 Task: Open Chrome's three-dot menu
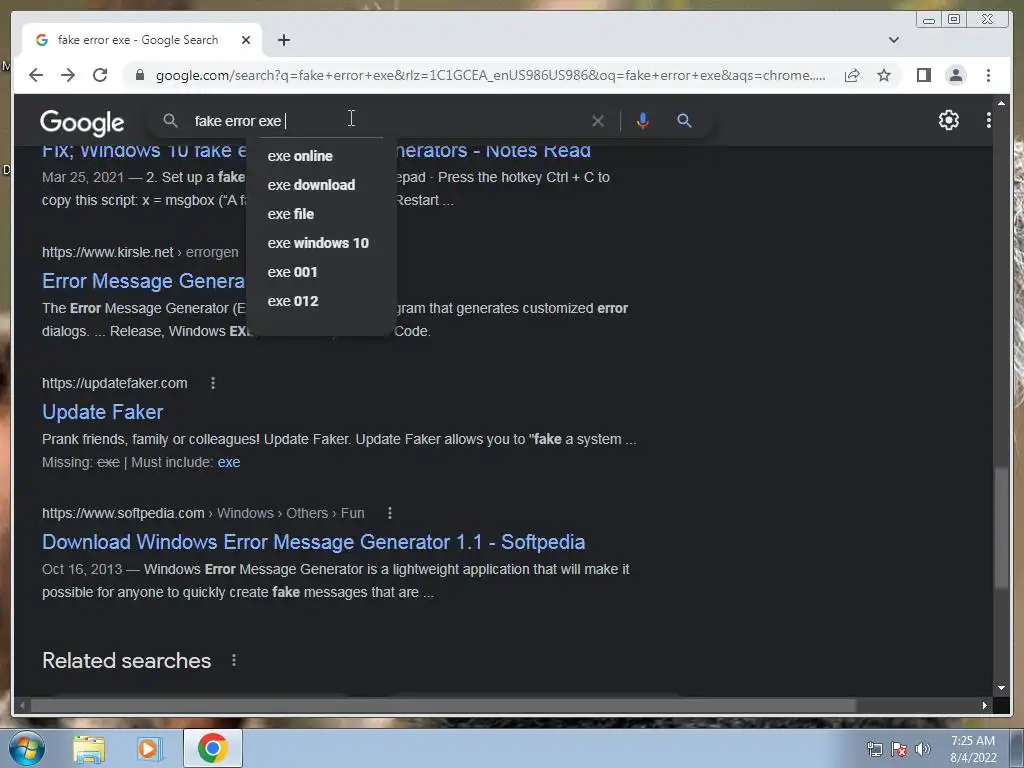[988, 75]
